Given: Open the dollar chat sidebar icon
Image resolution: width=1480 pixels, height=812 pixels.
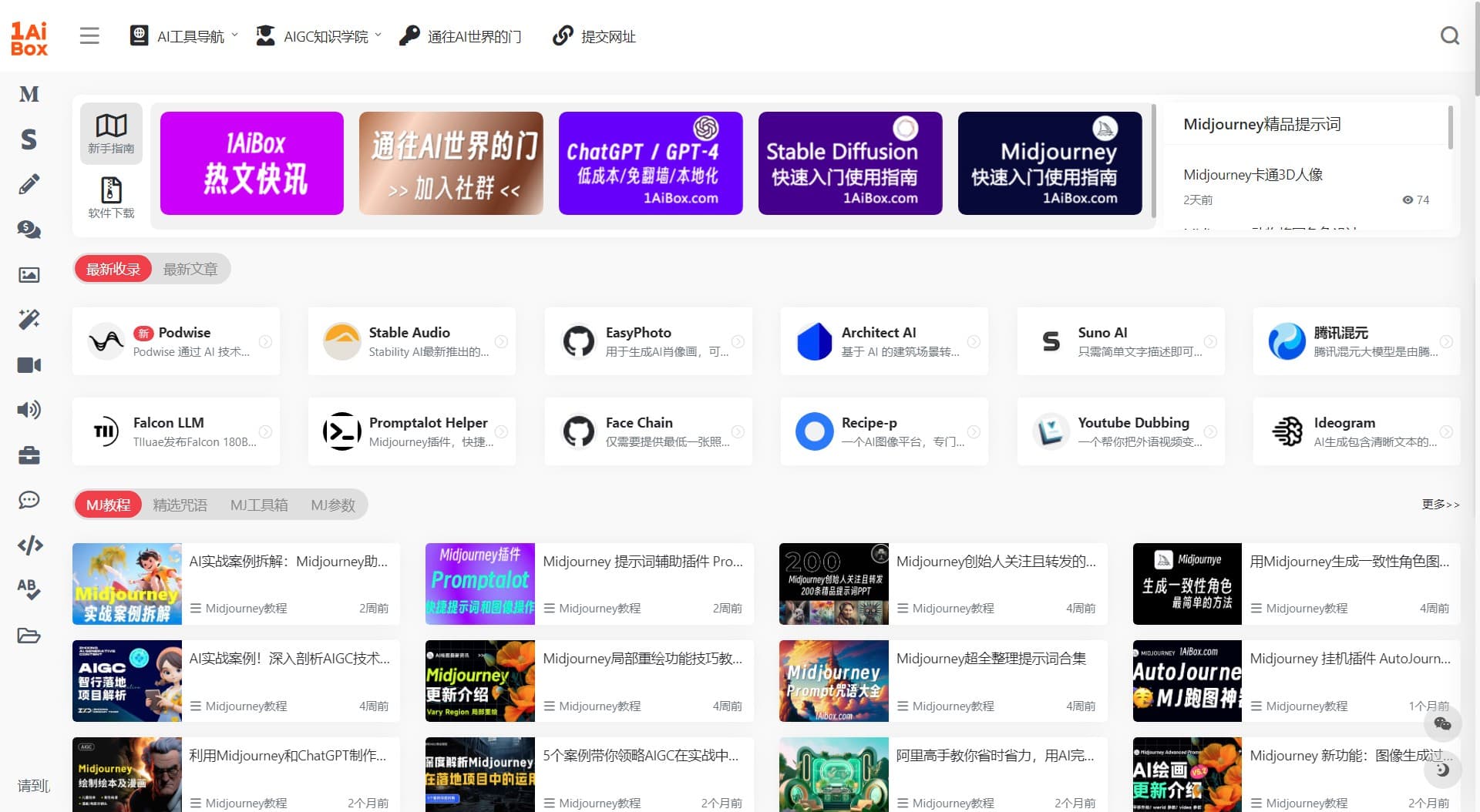Looking at the screenshot, I should pos(29,229).
